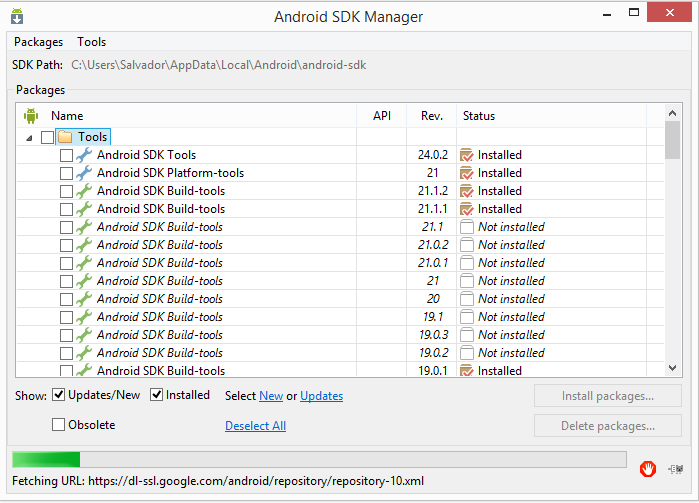Click the installed status icon for rev 24.0.2

[466, 155]
